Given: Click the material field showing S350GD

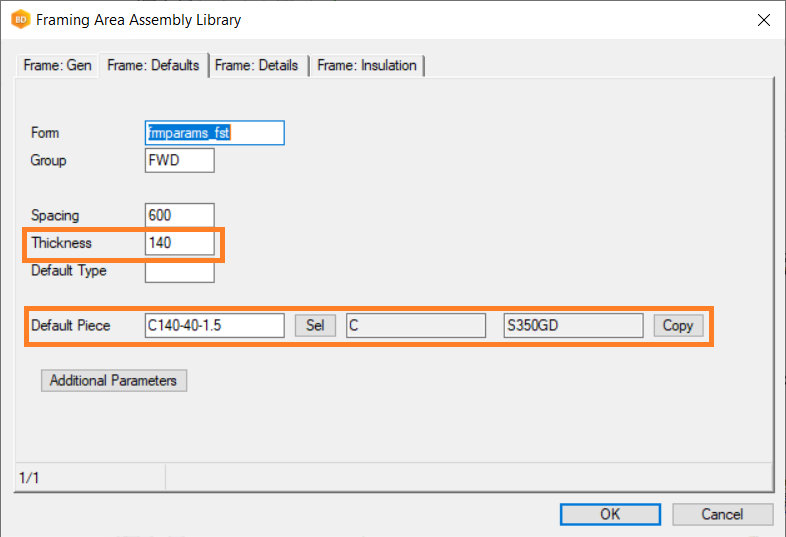Looking at the screenshot, I should click(x=572, y=326).
